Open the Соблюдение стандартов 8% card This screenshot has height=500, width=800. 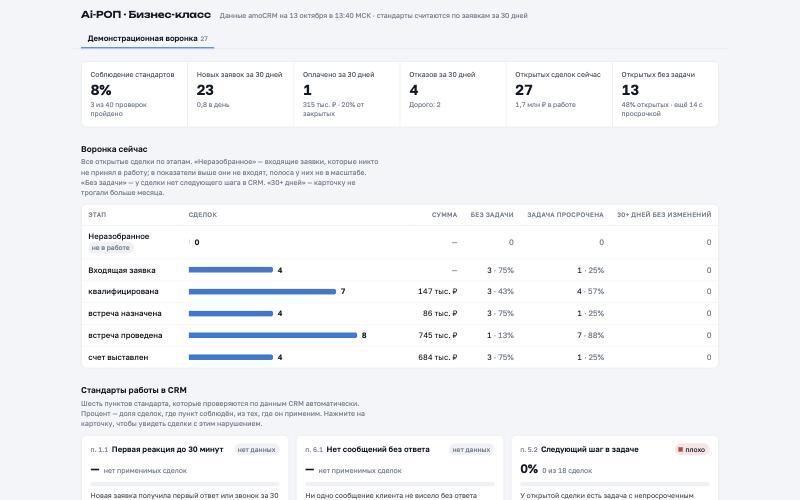pos(134,94)
